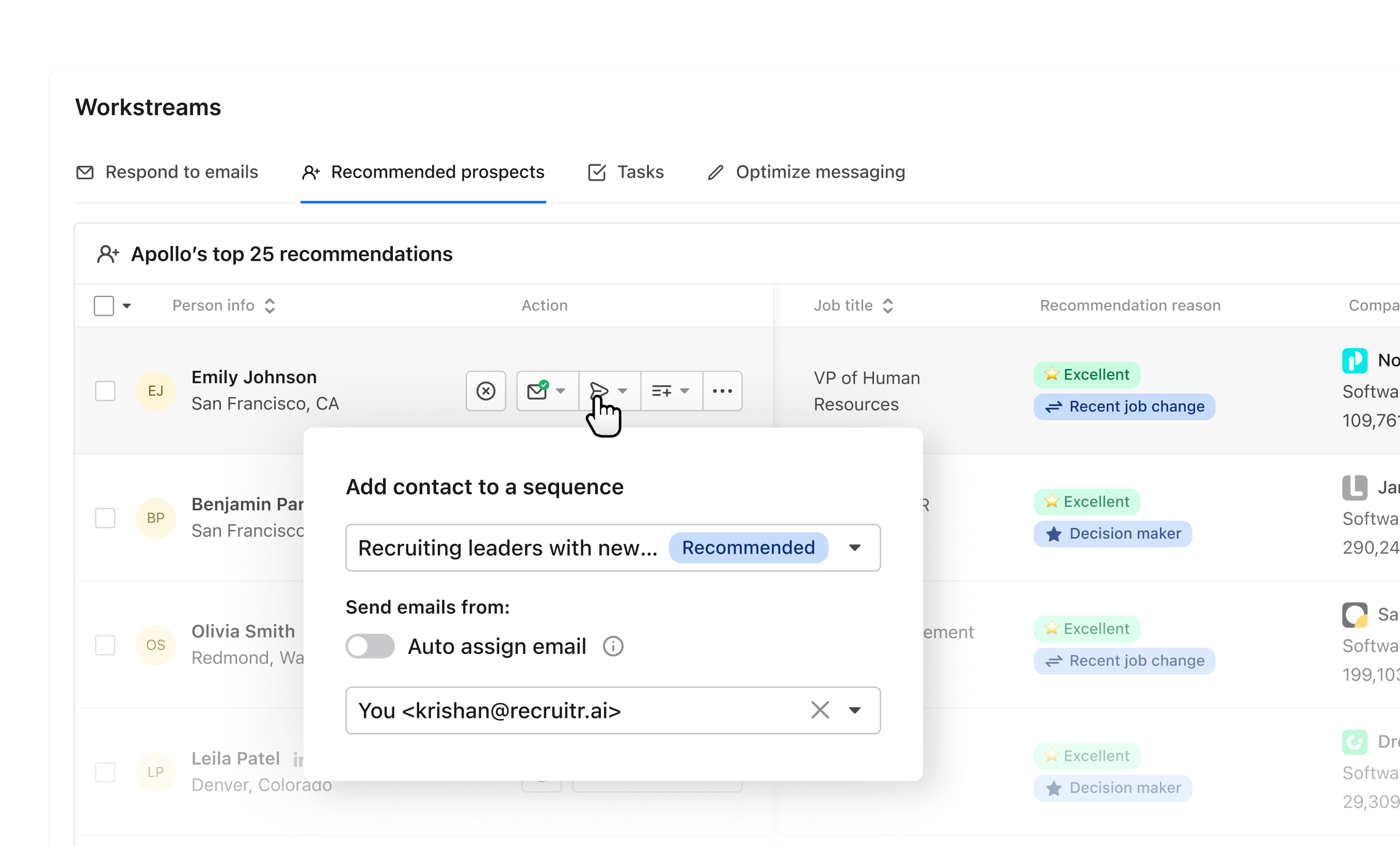
Task: Open more actions three-dots menu
Action: pyautogui.click(x=722, y=390)
